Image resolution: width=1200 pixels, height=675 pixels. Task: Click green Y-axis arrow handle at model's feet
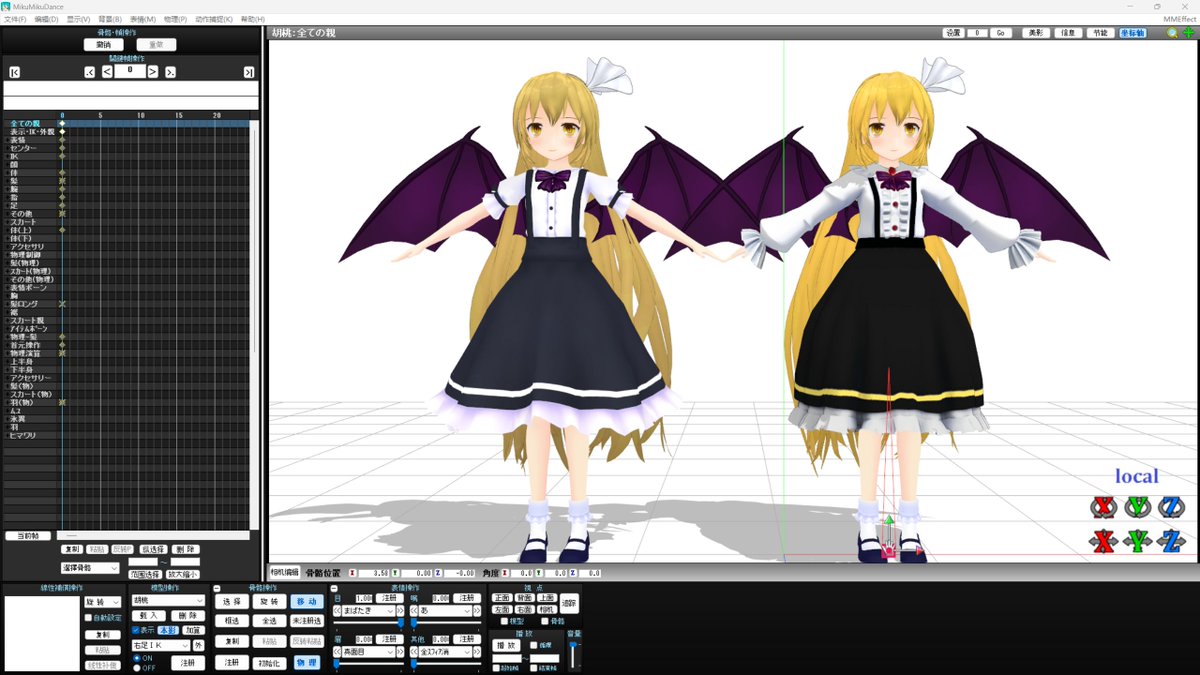[x=888, y=519]
